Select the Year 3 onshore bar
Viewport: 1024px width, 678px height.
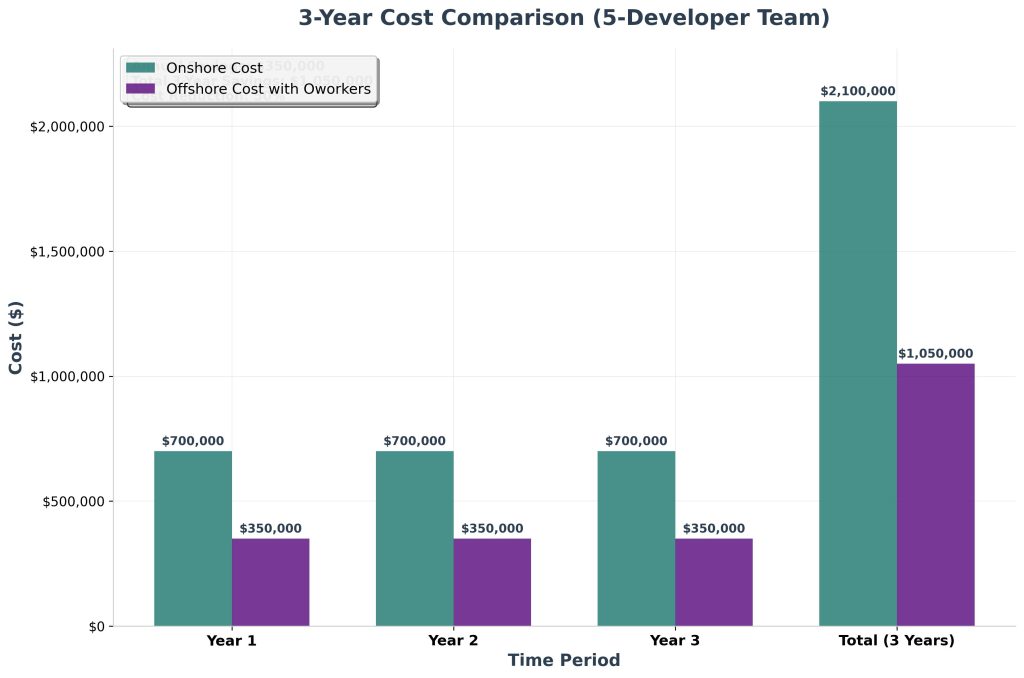point(636,540)
